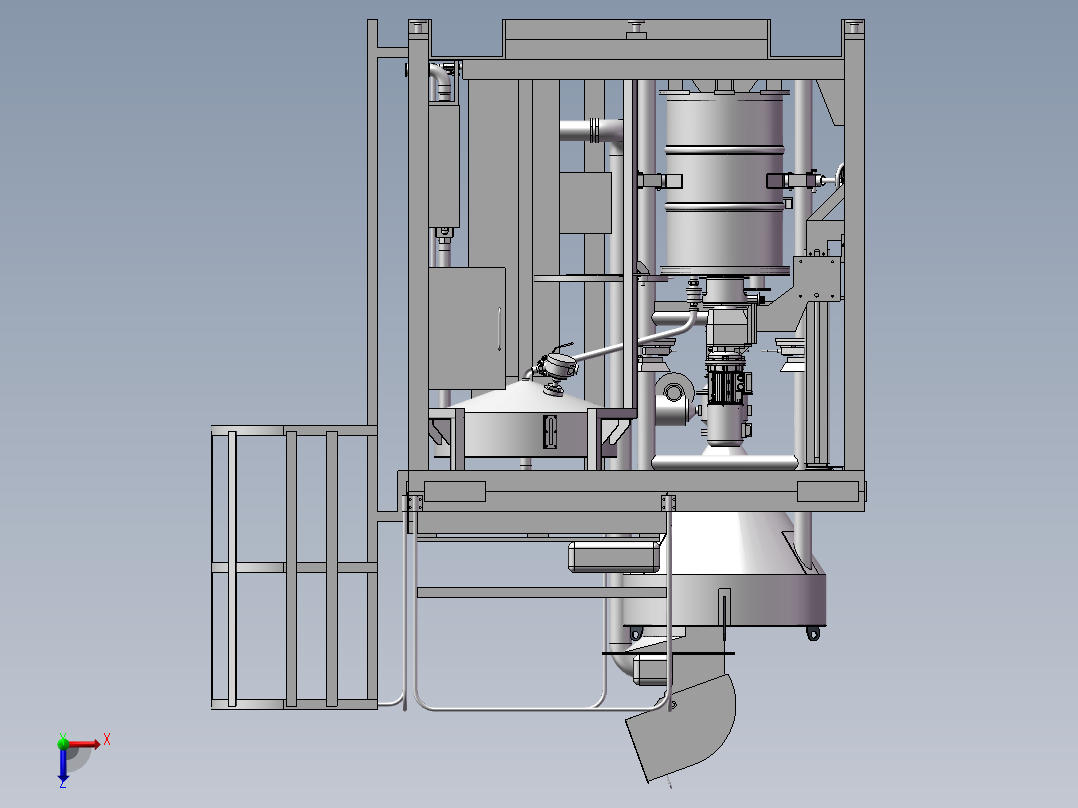Select the curved discharge chute at the bottom
Image resolution: width=1078 pixels, height=808 pixels.
tap(681, 728)
